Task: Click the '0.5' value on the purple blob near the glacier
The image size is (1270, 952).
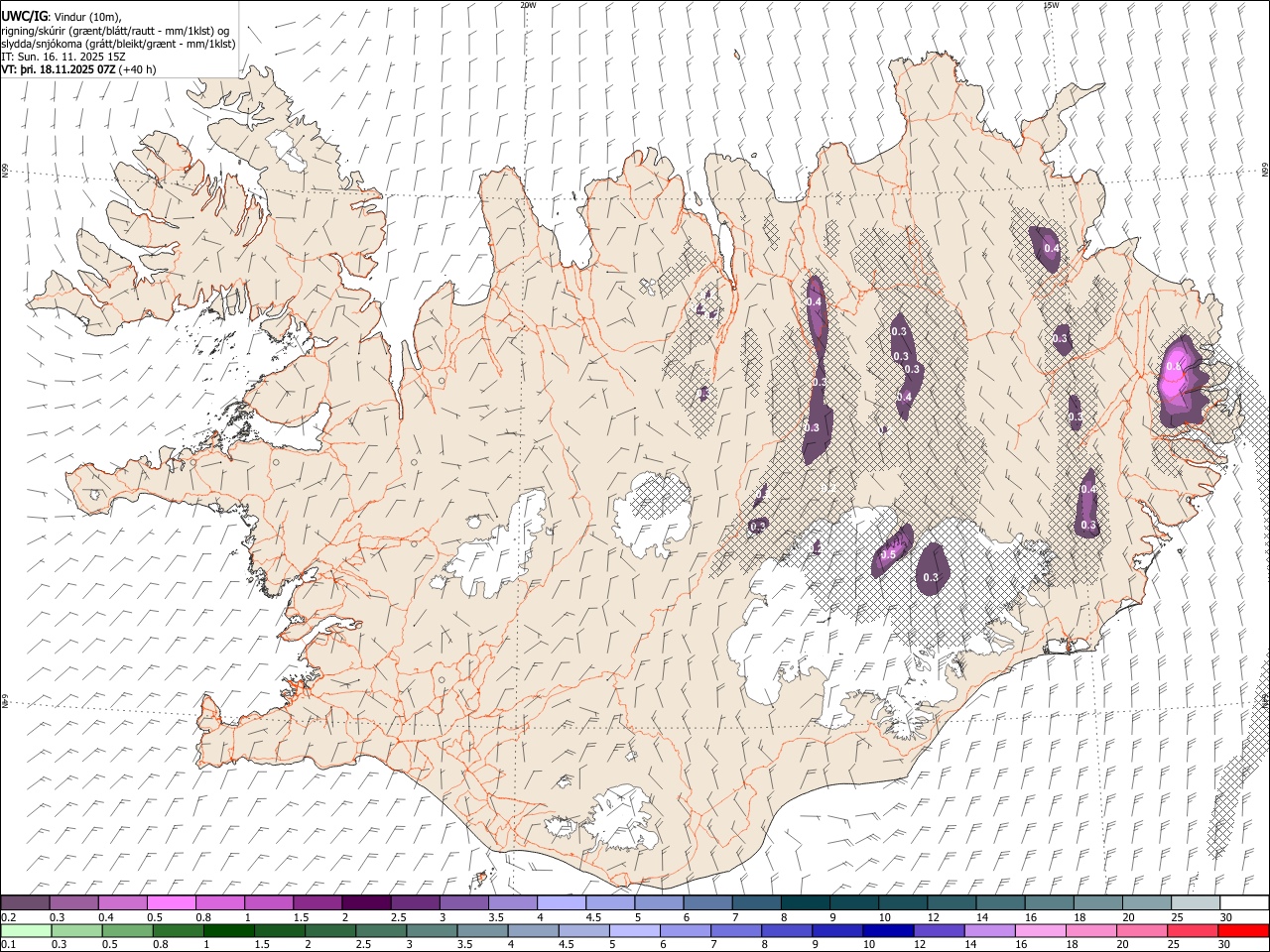Action: (888, 554)
